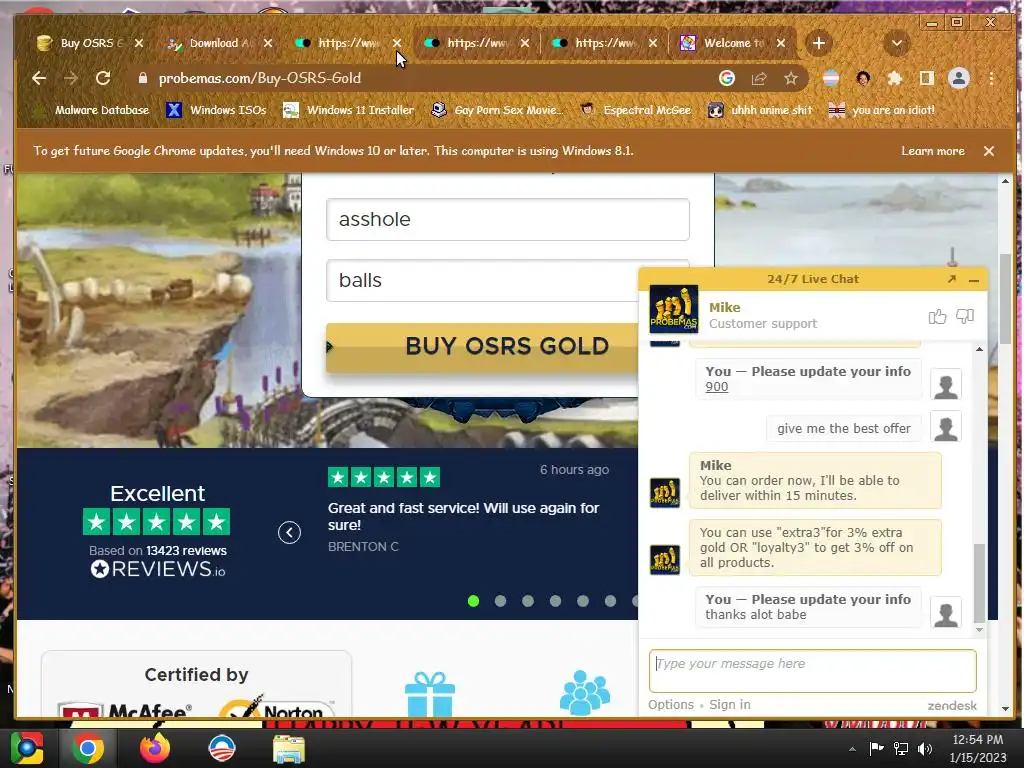Open 'you are an idiot!' bookmark
1024x768 pixels.
click(882, 110)
